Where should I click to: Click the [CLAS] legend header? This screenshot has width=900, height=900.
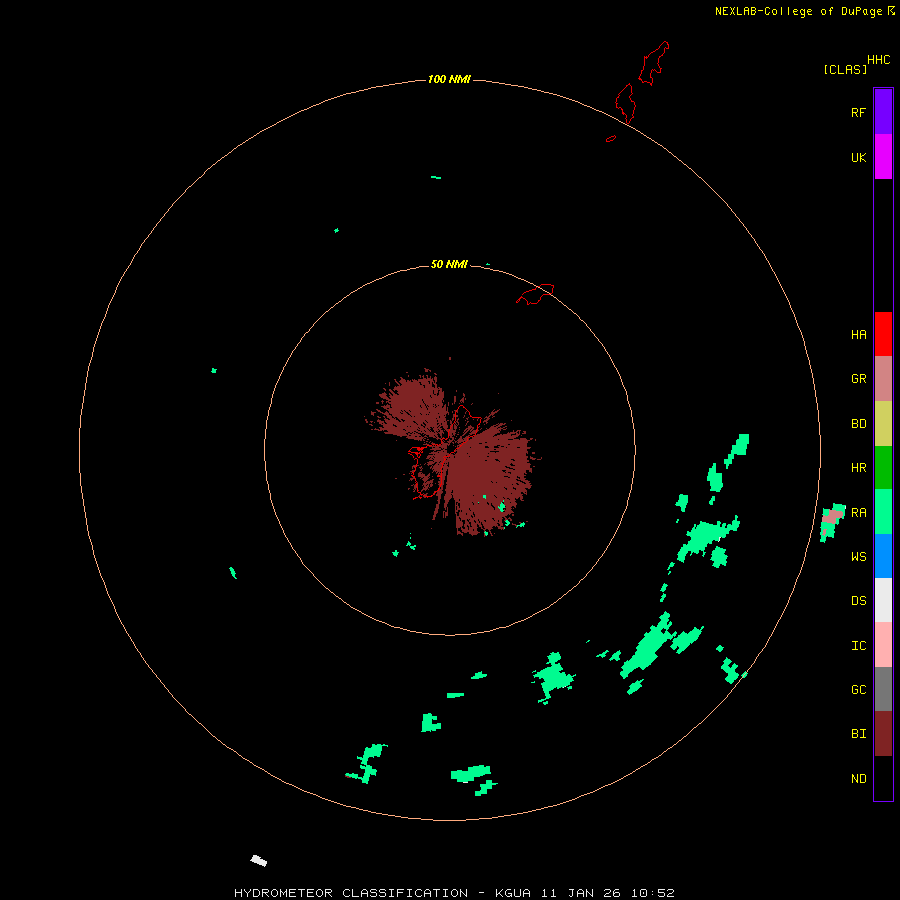[x=845, y=69]
